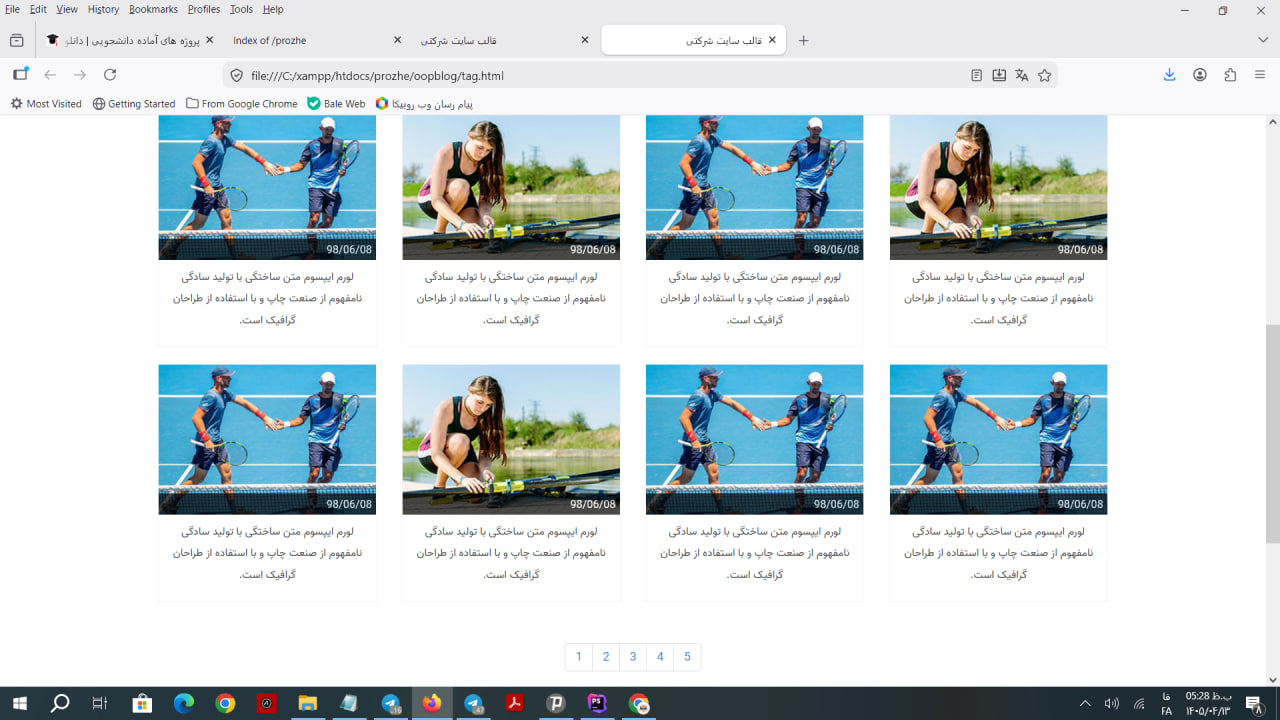Click the save-page icon in address bar

click(x=999, y=75)
